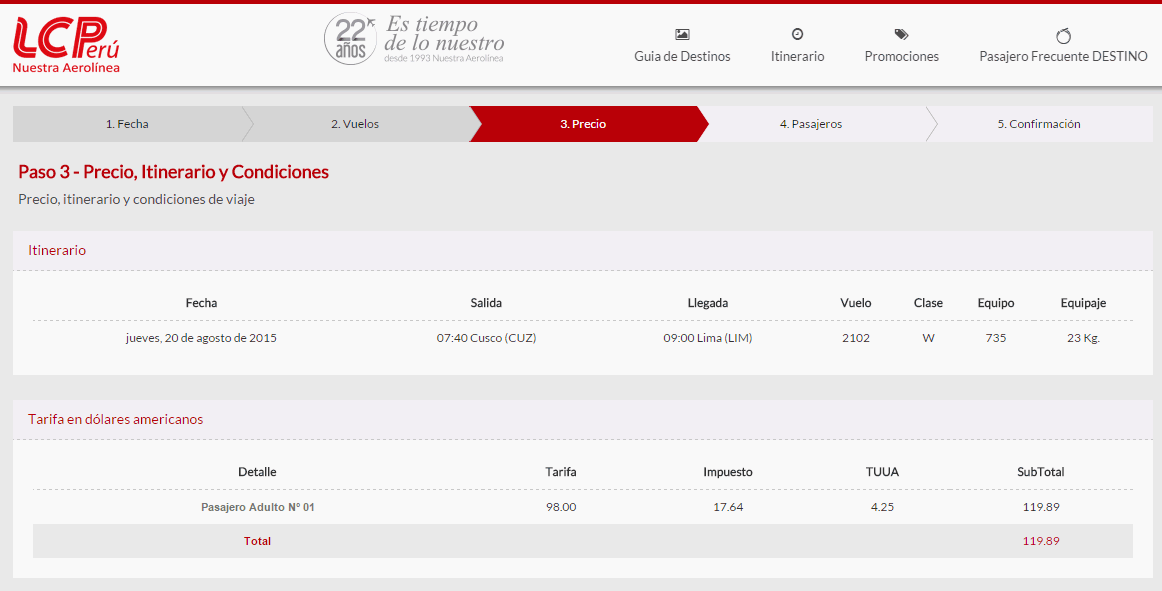Open the Guia de Destinos menu link
This screenshot has width=1162, height=591.
click(x=682, y=57)
